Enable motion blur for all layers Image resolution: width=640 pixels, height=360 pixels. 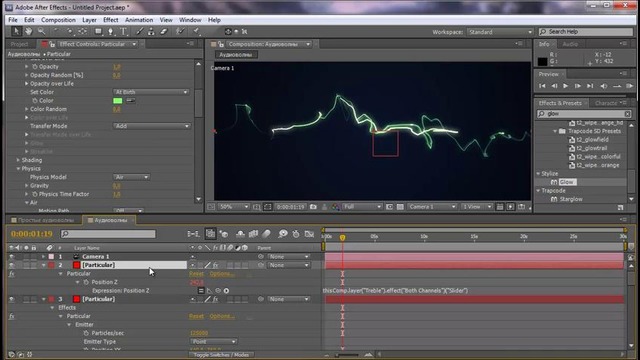point(266,234)
